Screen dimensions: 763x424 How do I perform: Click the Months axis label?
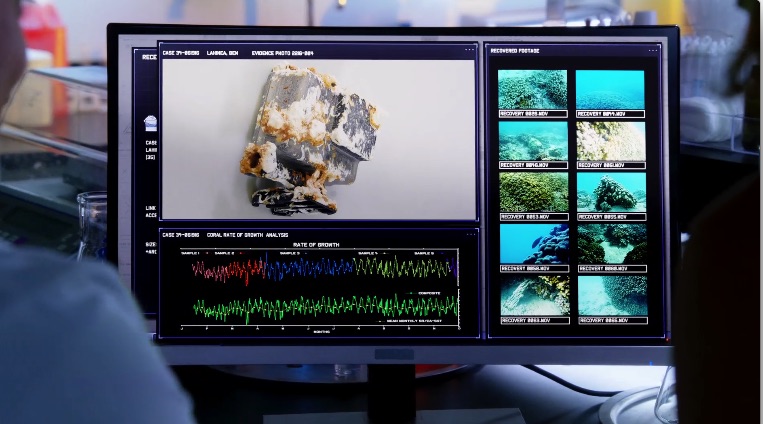point(321,332)
